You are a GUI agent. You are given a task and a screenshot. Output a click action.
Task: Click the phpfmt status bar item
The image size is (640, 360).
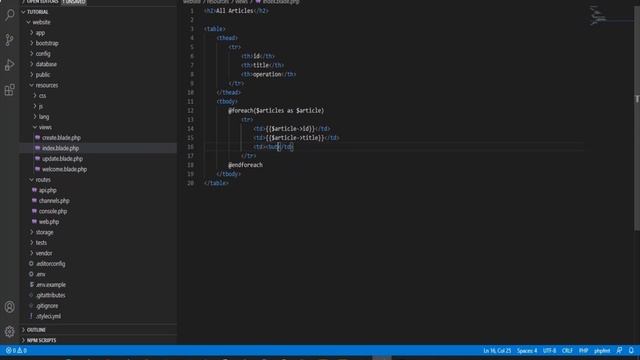tap(602, 351)
